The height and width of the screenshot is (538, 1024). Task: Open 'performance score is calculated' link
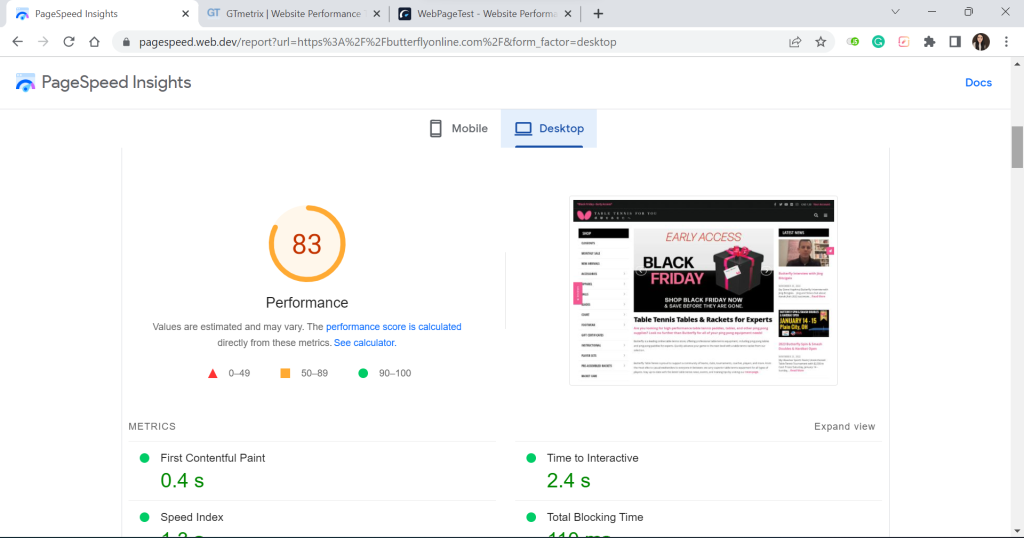[393, 327]
